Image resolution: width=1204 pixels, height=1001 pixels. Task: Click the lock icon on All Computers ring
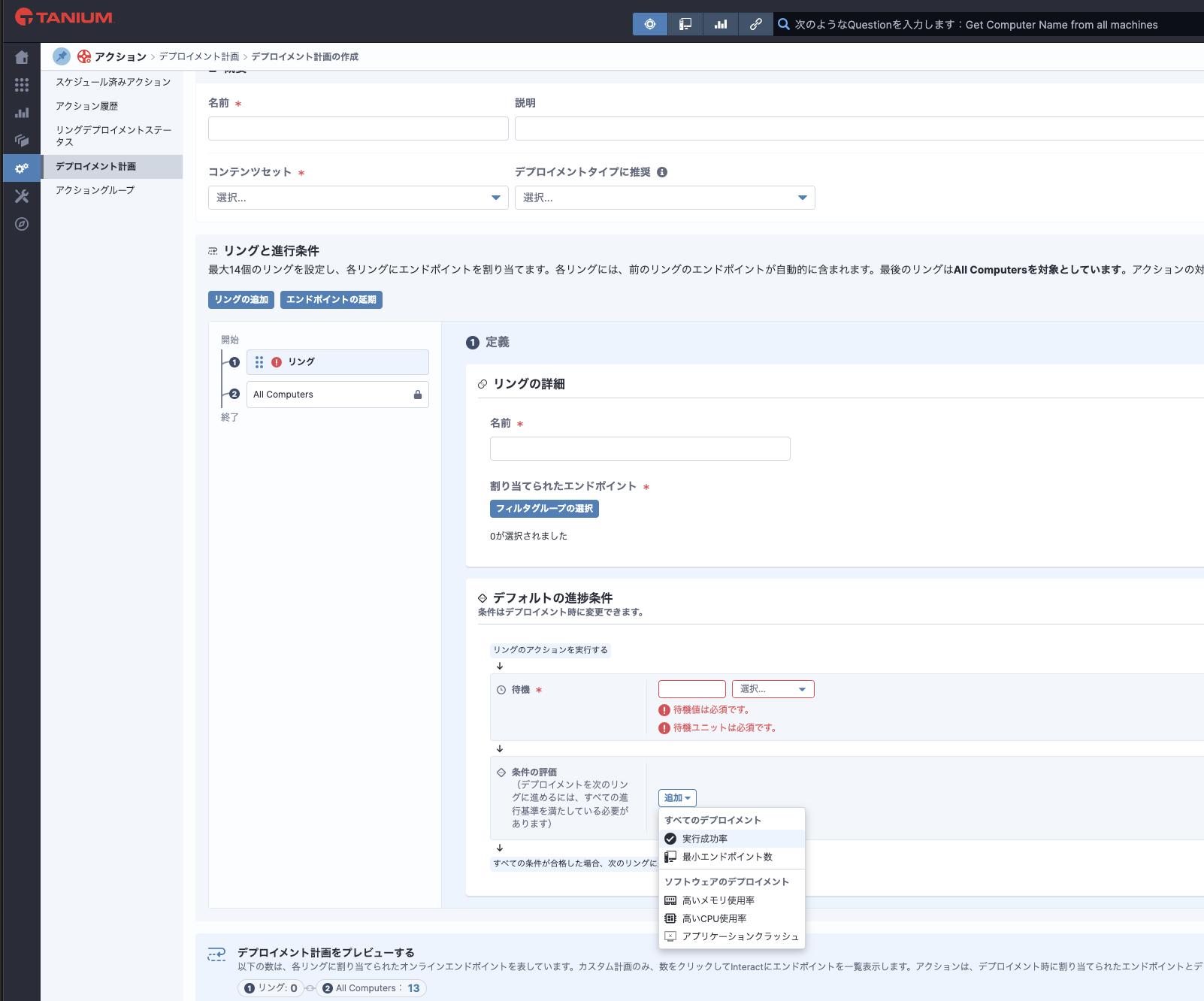click(x=418, y=395)
